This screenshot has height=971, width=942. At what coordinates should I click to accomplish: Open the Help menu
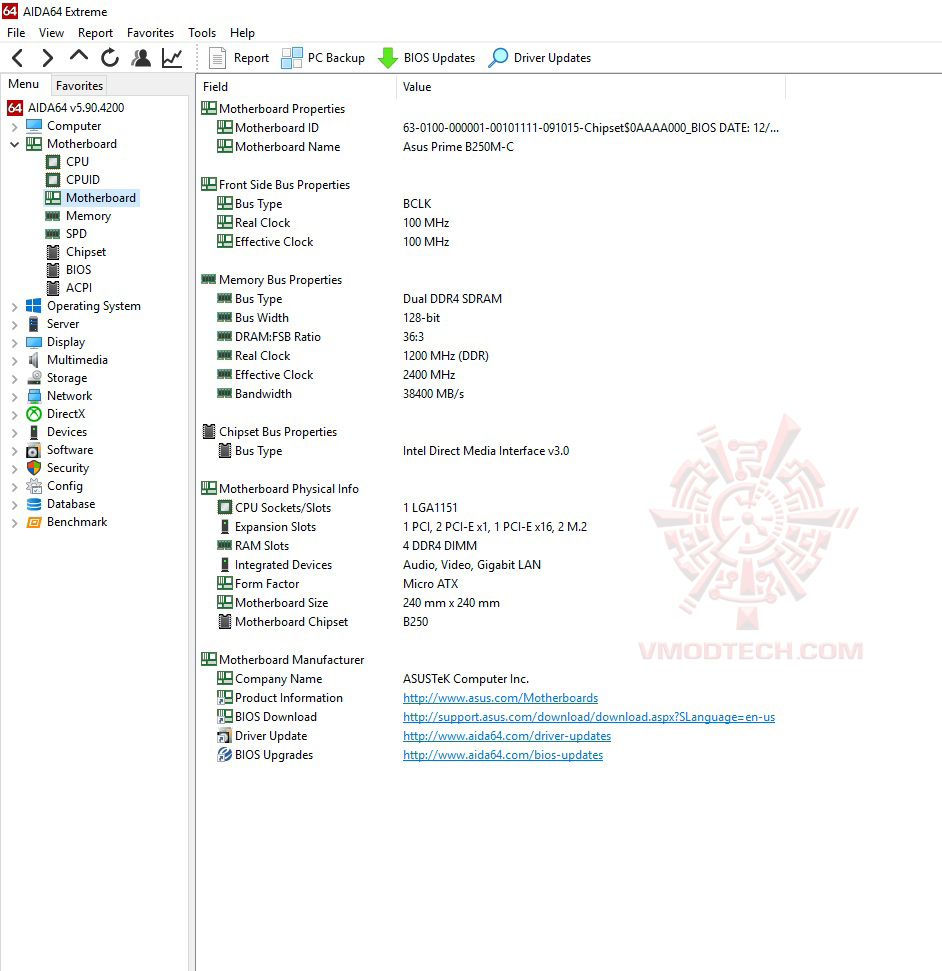[x=242, y=33]
